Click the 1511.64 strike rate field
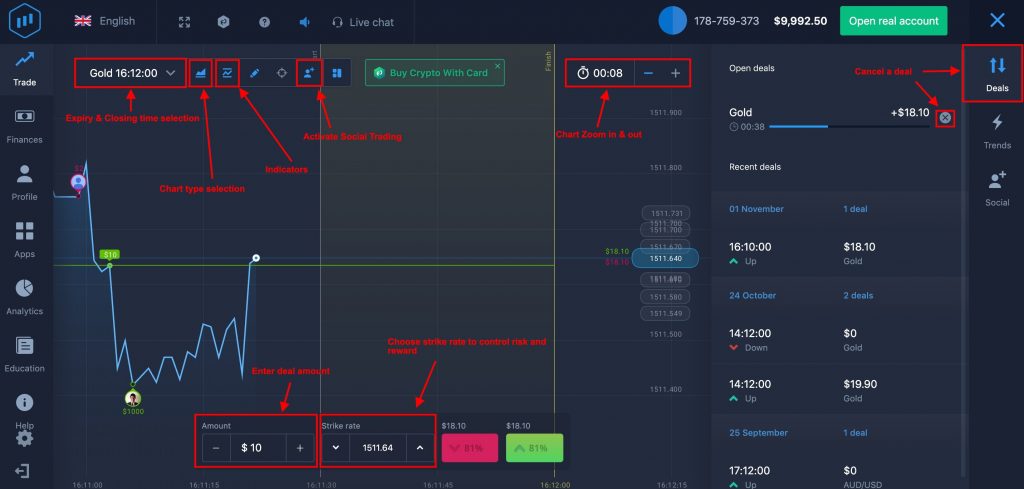Screen dimensions: 1024x489 pyautogui.click(x=377, y=448)
